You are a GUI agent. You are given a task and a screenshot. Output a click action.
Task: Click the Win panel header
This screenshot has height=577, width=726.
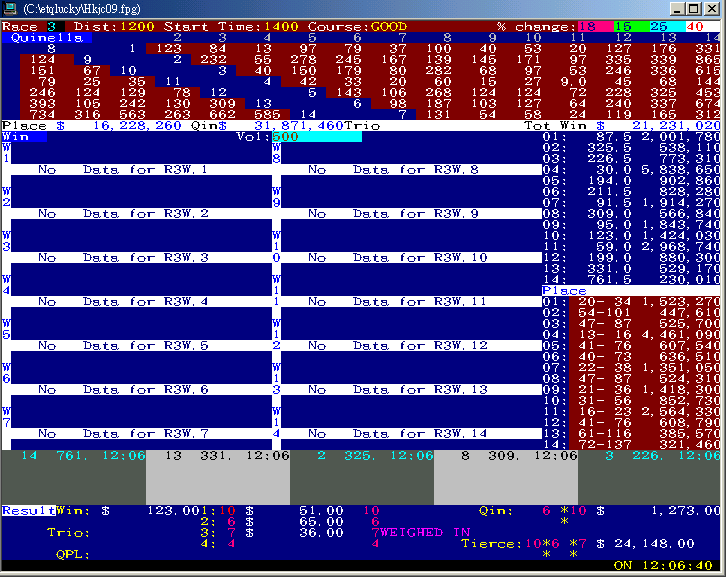click(16, 136)
